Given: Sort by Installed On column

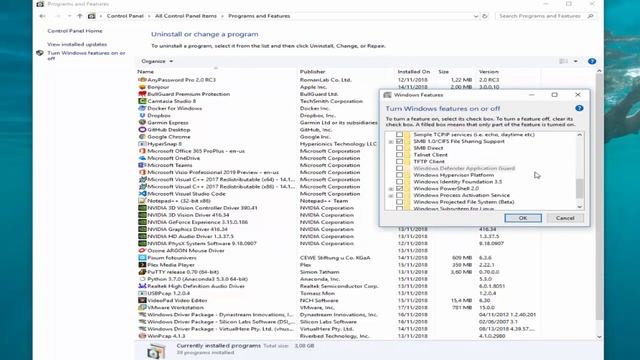Looking at the screenshot, I should tap(415, 71).
